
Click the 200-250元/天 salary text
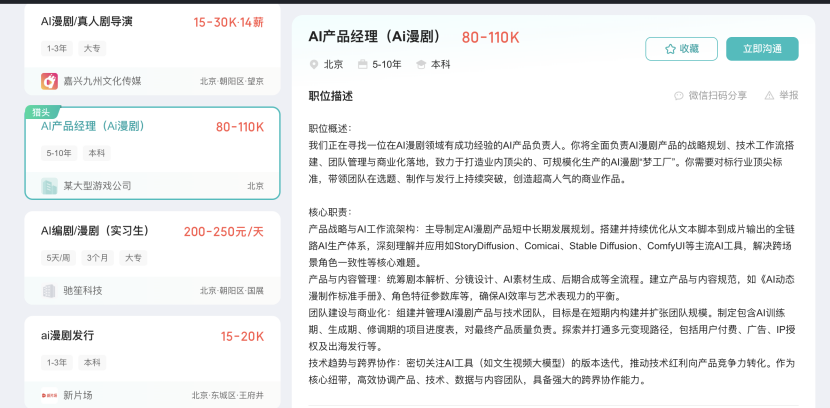223,231
